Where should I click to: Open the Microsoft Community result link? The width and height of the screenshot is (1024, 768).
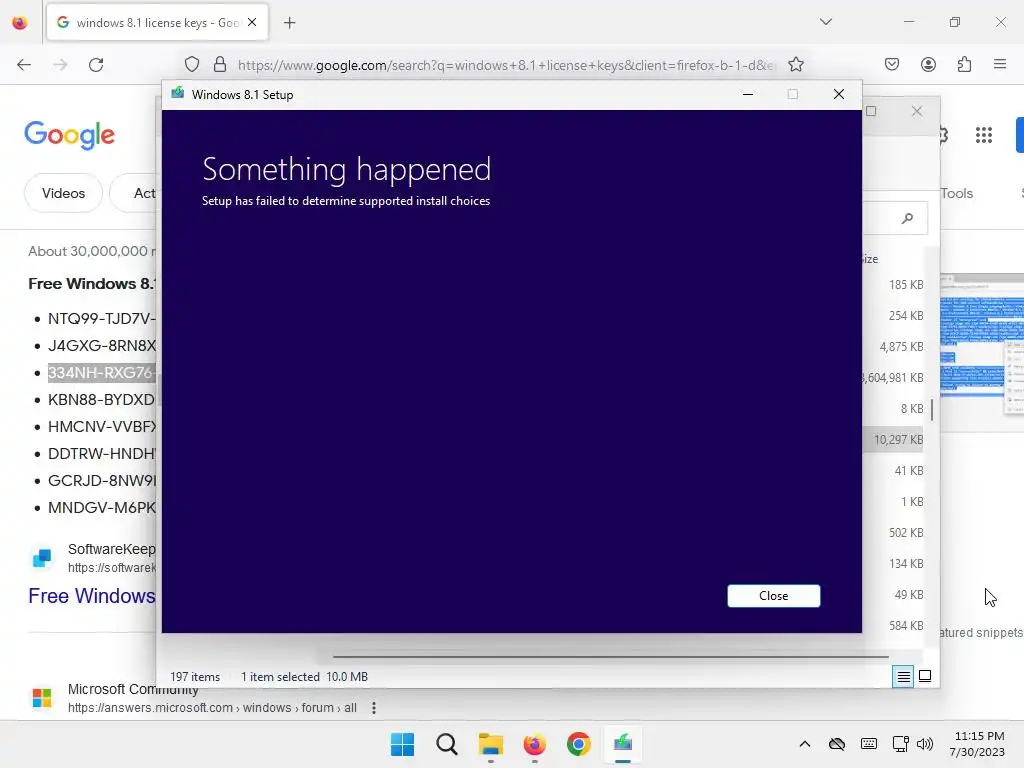coord(133,690)
